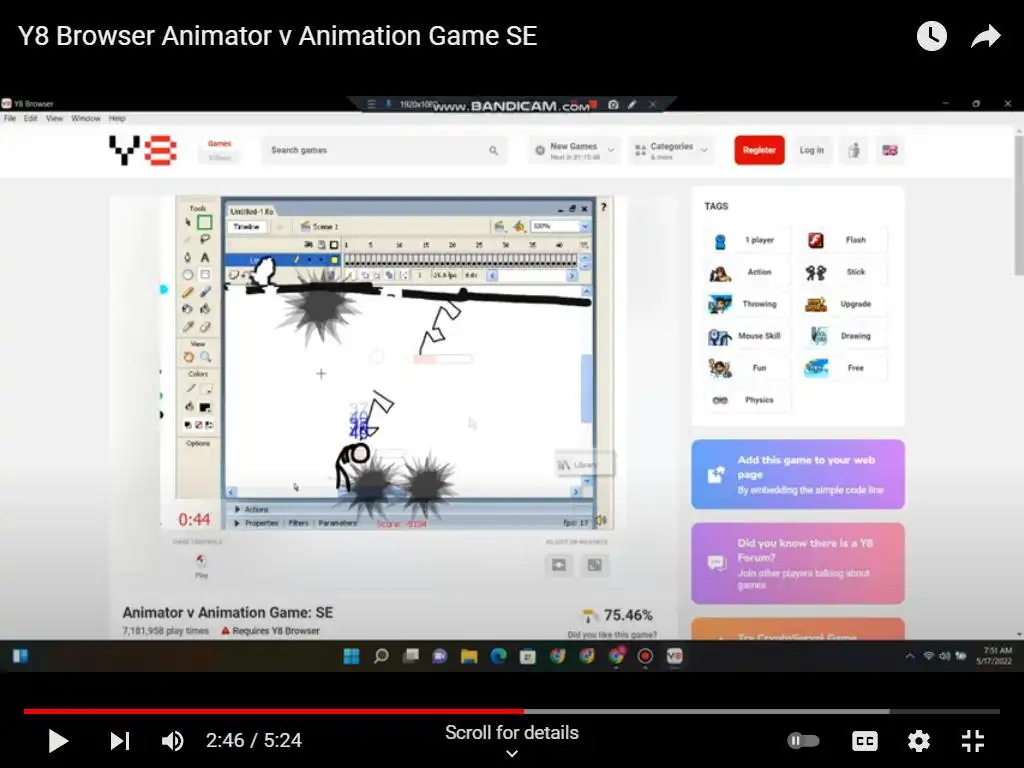Click the Log in button
This screenshot has height=768, width=1024.
812,150
